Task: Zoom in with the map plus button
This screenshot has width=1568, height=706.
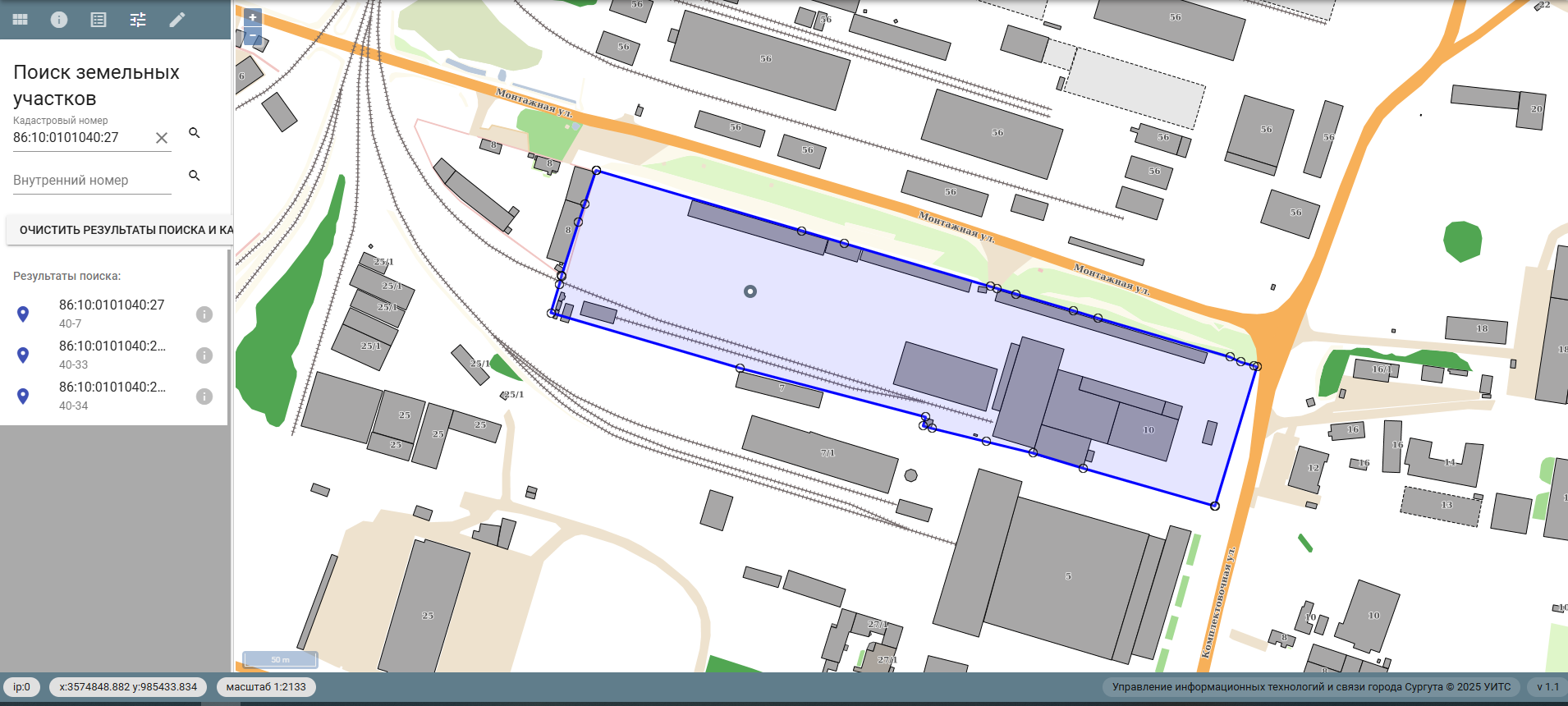Action: [253, 17]
